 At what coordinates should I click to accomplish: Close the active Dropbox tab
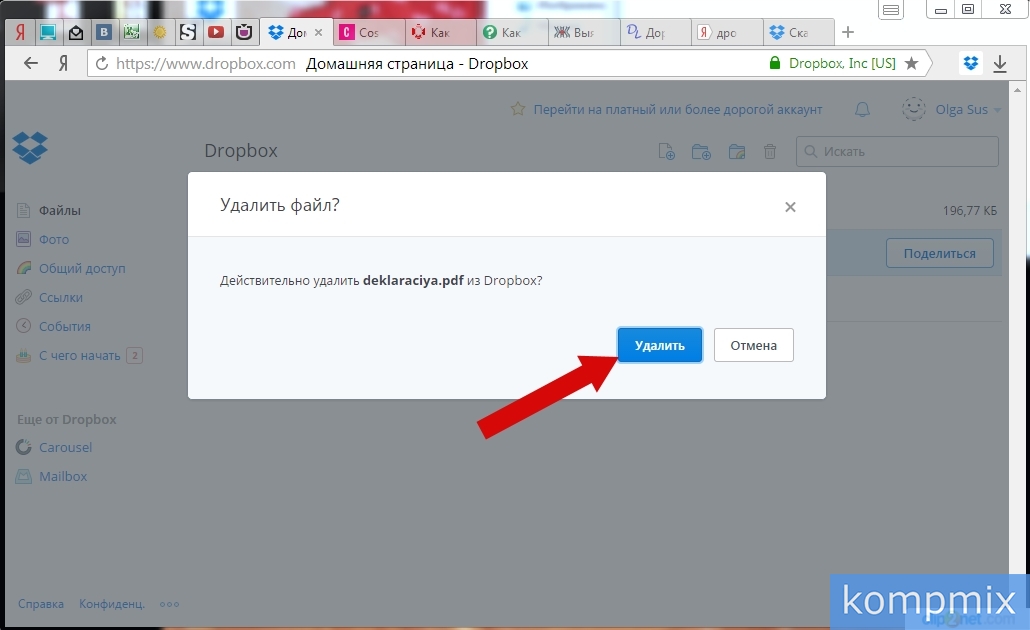319,32
